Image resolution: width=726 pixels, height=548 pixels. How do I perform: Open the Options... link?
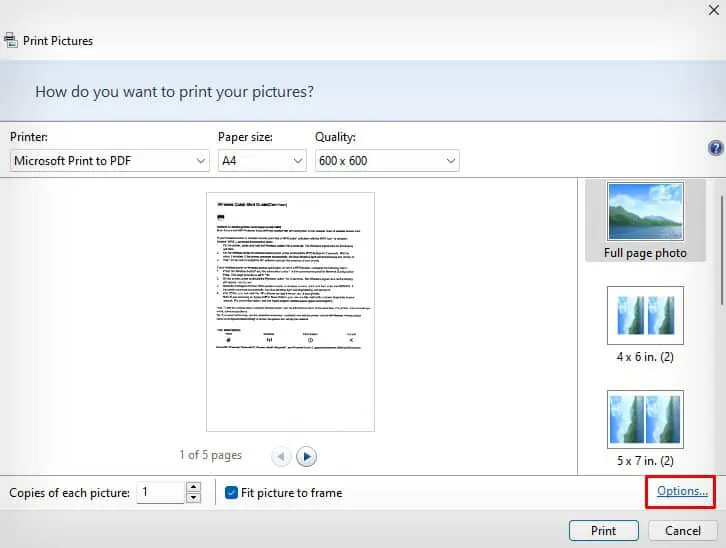[682, 491]
